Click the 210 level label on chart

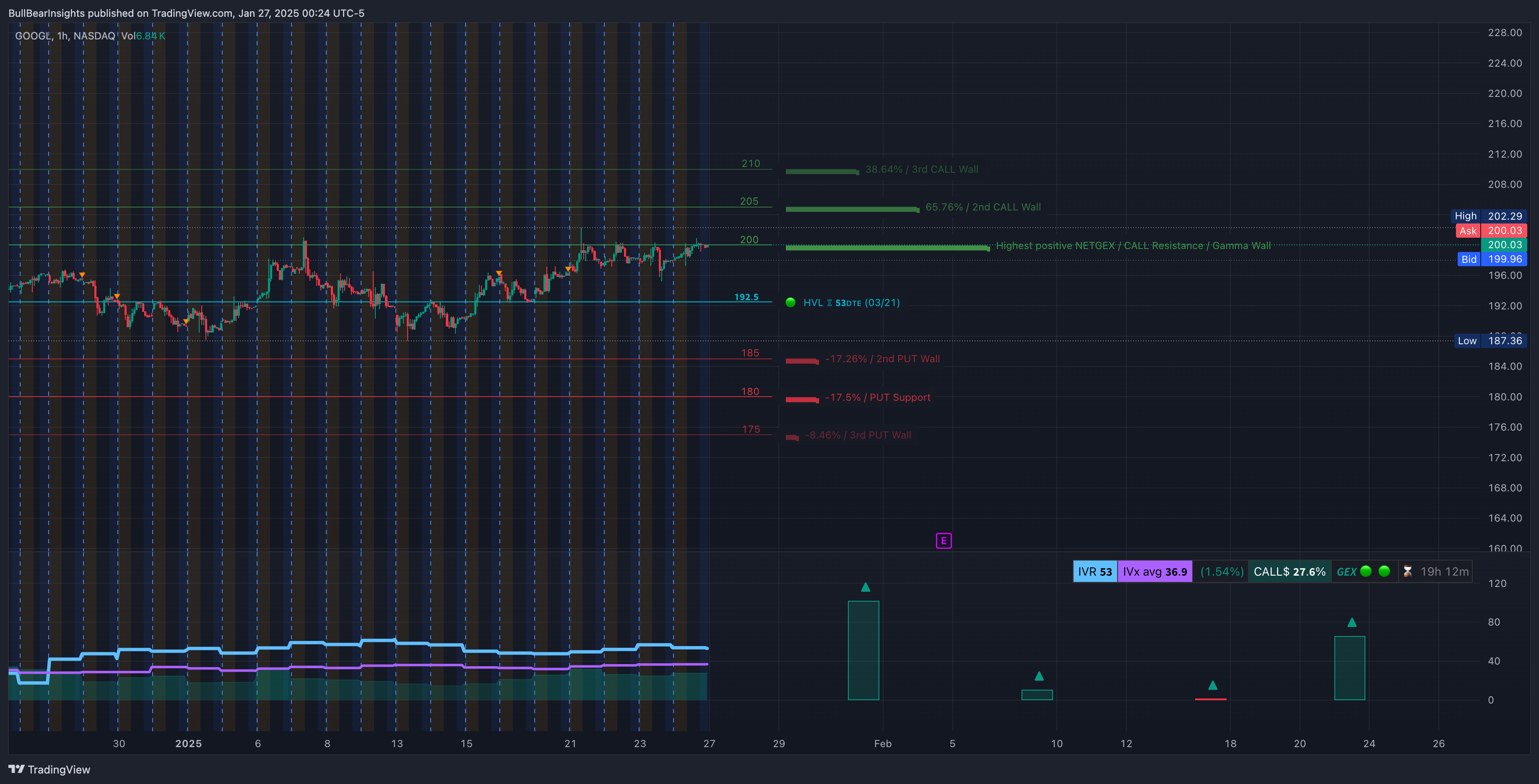click(751, 164)
